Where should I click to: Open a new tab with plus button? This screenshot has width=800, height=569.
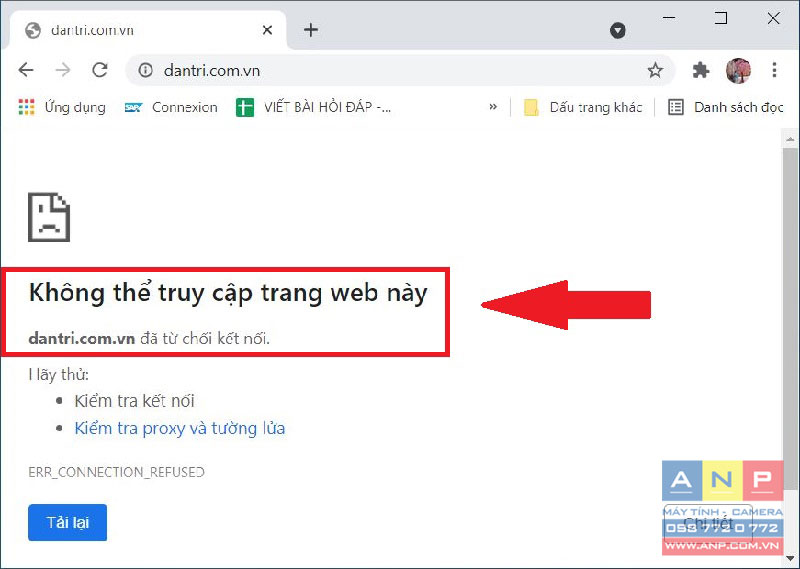311,30
